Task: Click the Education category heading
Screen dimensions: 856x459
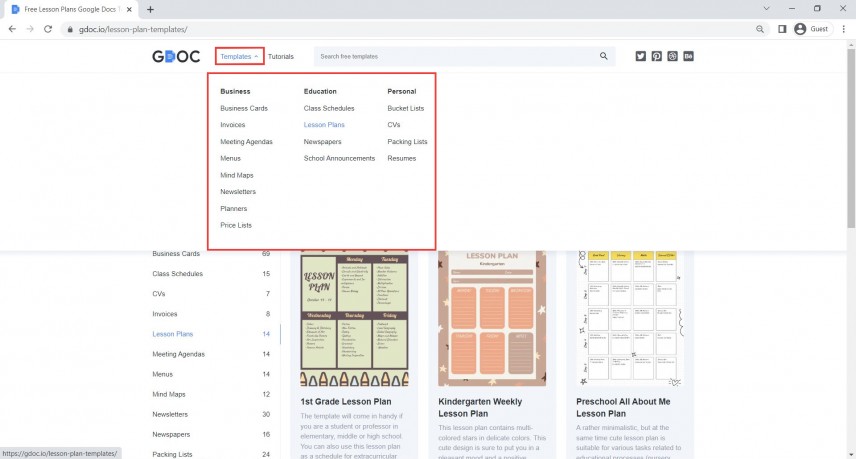Action: (x=320, y=91)
